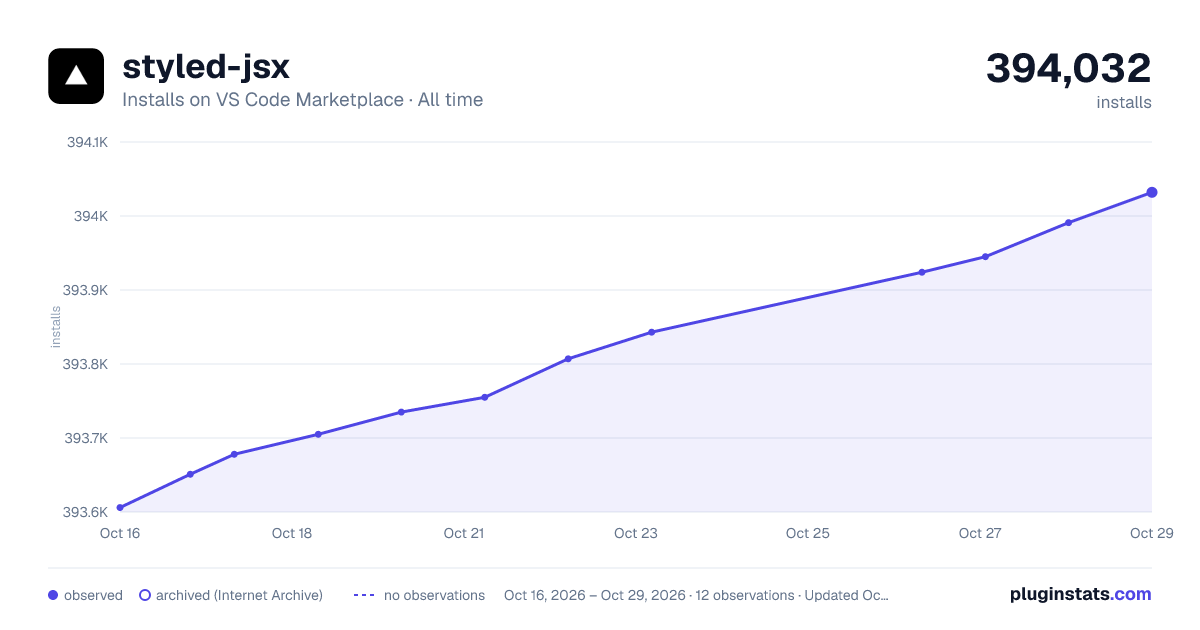The width and height of the screenshot is (1200, 630).
Task: Click the Oct 21 x-axis label
Action: (x=464, y=533)
